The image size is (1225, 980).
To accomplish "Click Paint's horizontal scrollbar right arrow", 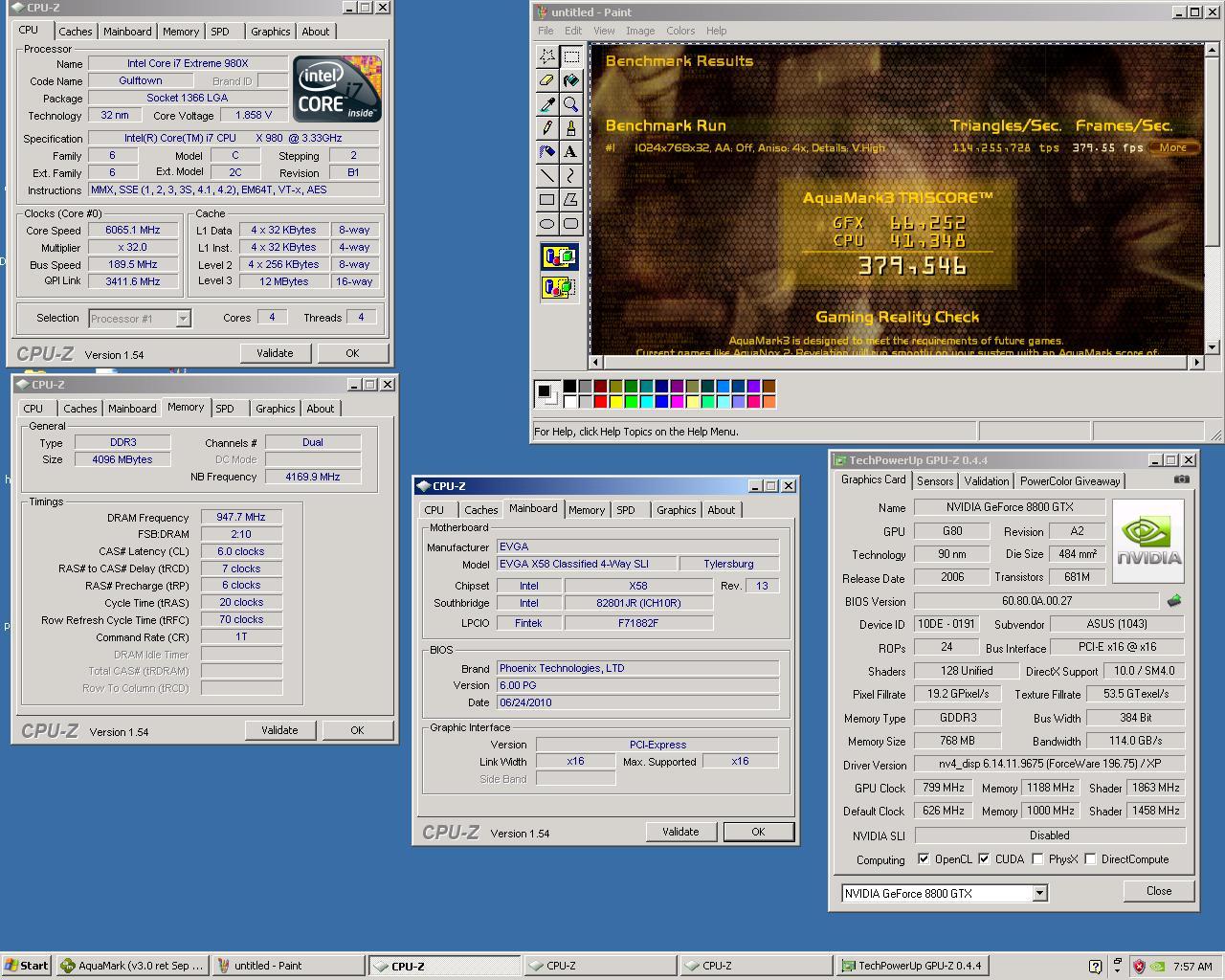I will pos(1196,362).
